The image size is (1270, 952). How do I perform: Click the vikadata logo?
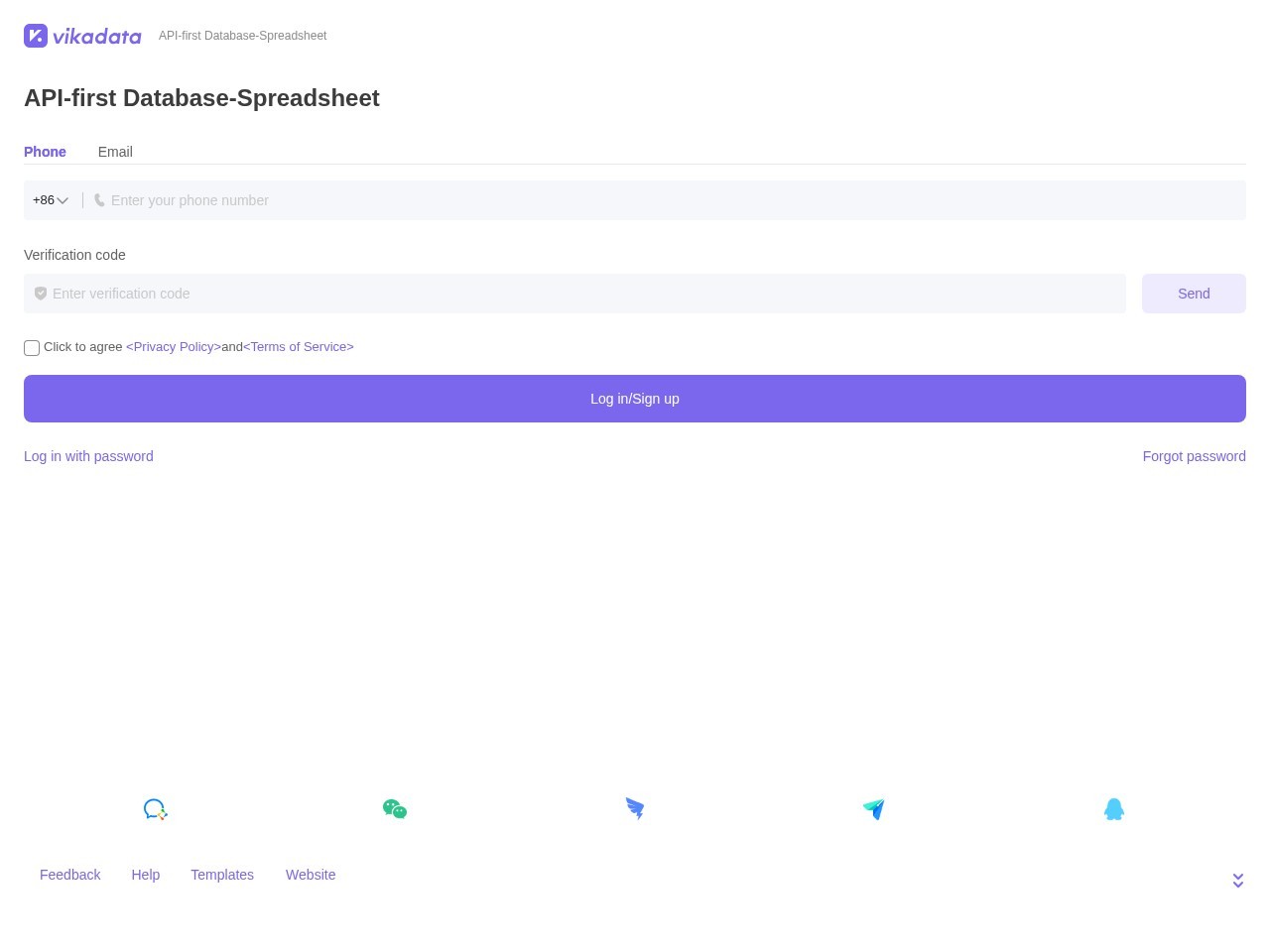pos(82,36)
